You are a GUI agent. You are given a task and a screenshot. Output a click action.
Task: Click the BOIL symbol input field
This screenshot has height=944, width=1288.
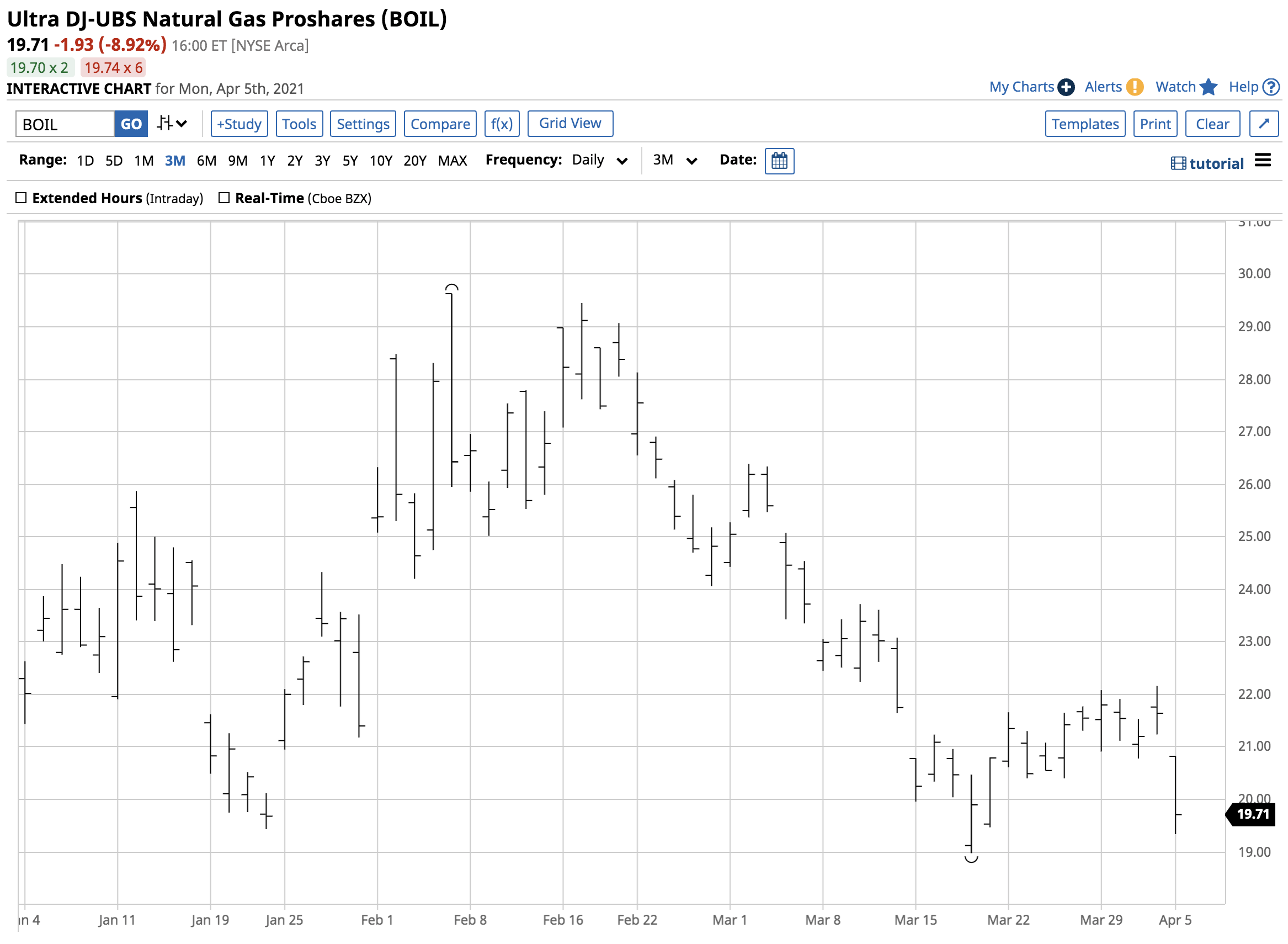[x=65, y=124]
